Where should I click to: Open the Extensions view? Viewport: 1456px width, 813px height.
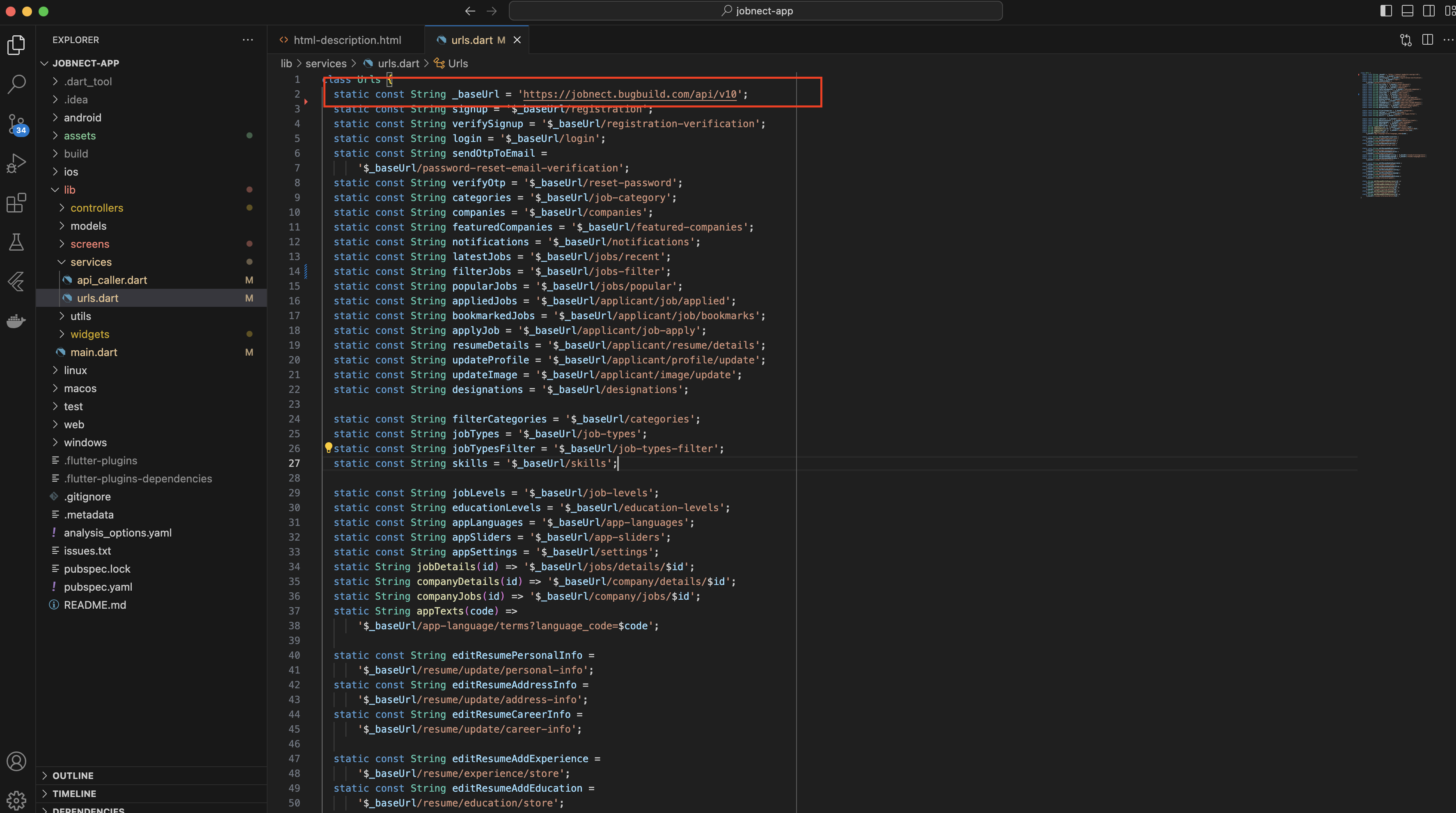(x=16, y=203)
